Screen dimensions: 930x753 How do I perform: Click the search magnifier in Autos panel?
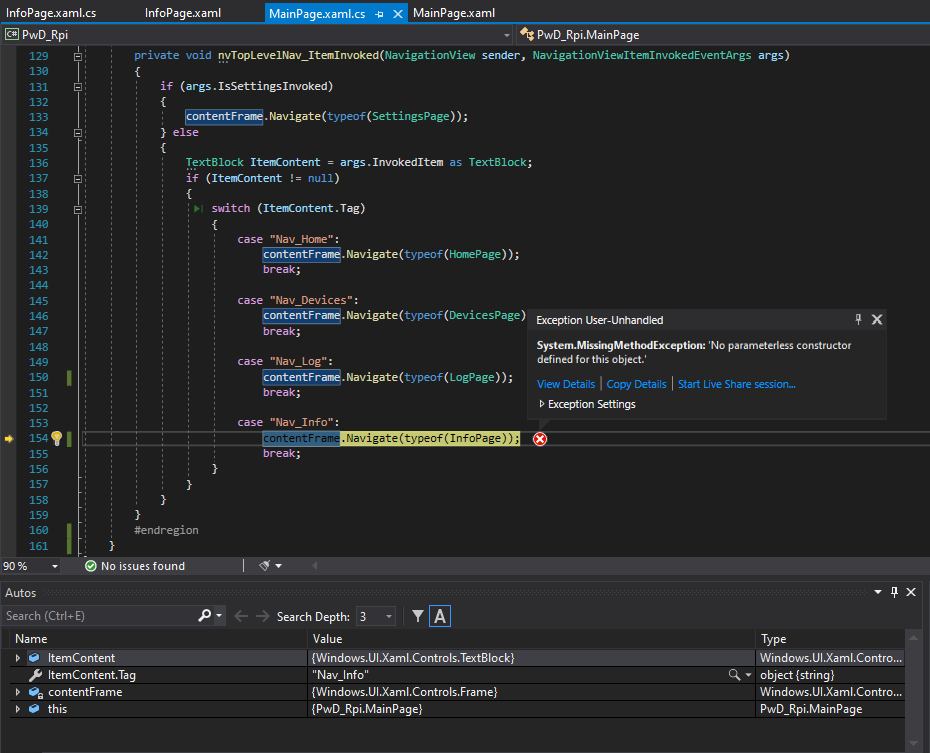click(205, 616)
